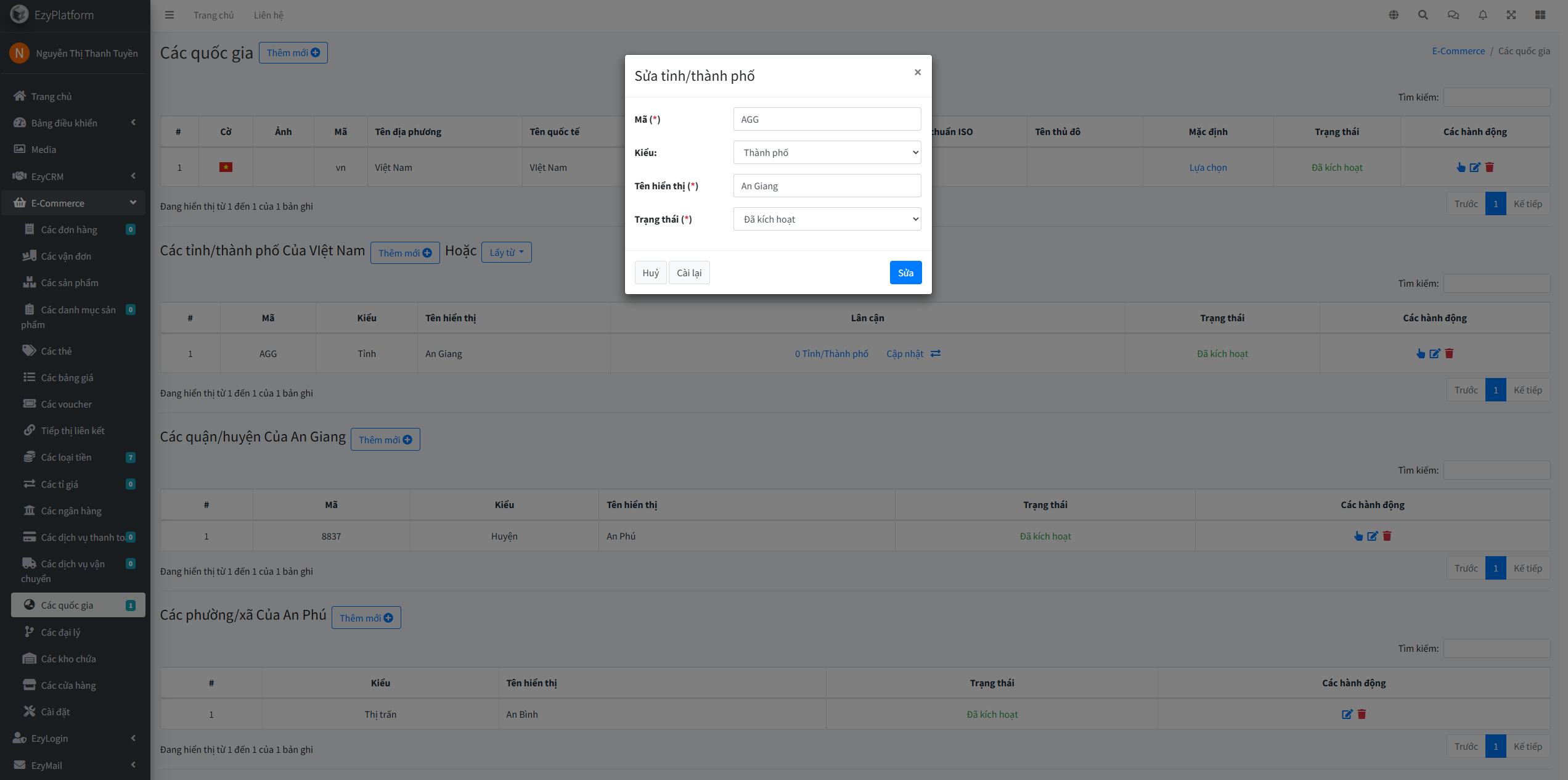Viewport: 1568px width, 780px height.
Task: Click edit icon for An Phú district
Action: 1373,536
